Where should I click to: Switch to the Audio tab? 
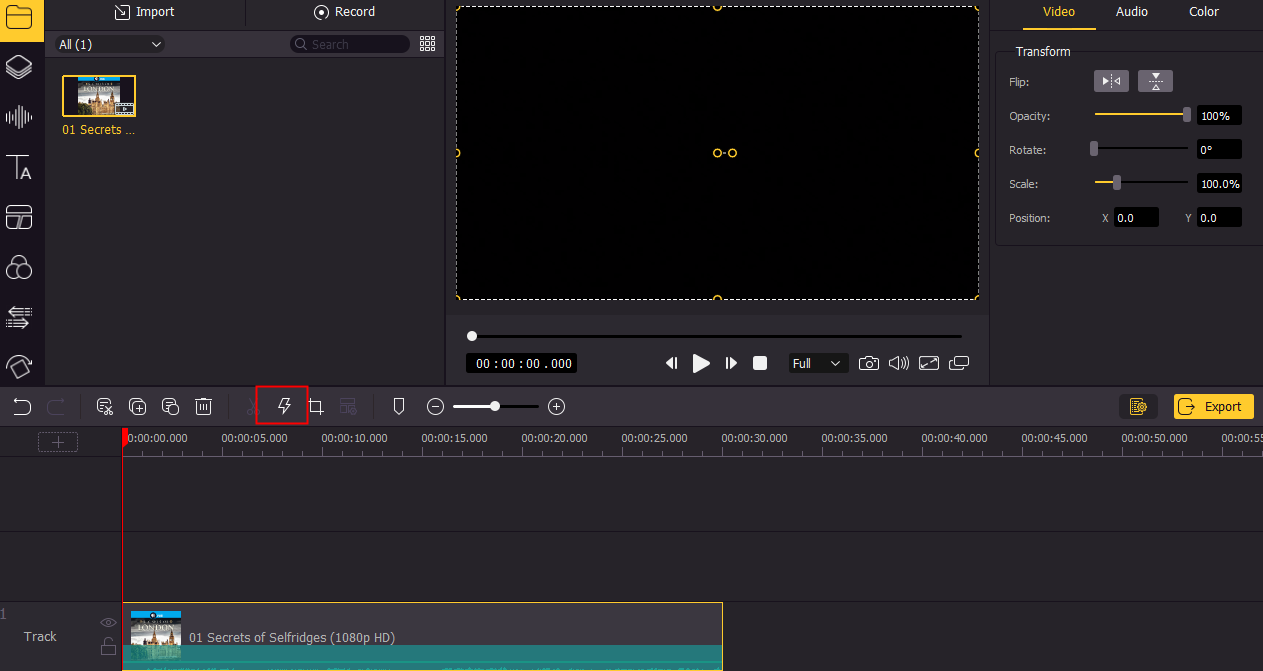1132,12
